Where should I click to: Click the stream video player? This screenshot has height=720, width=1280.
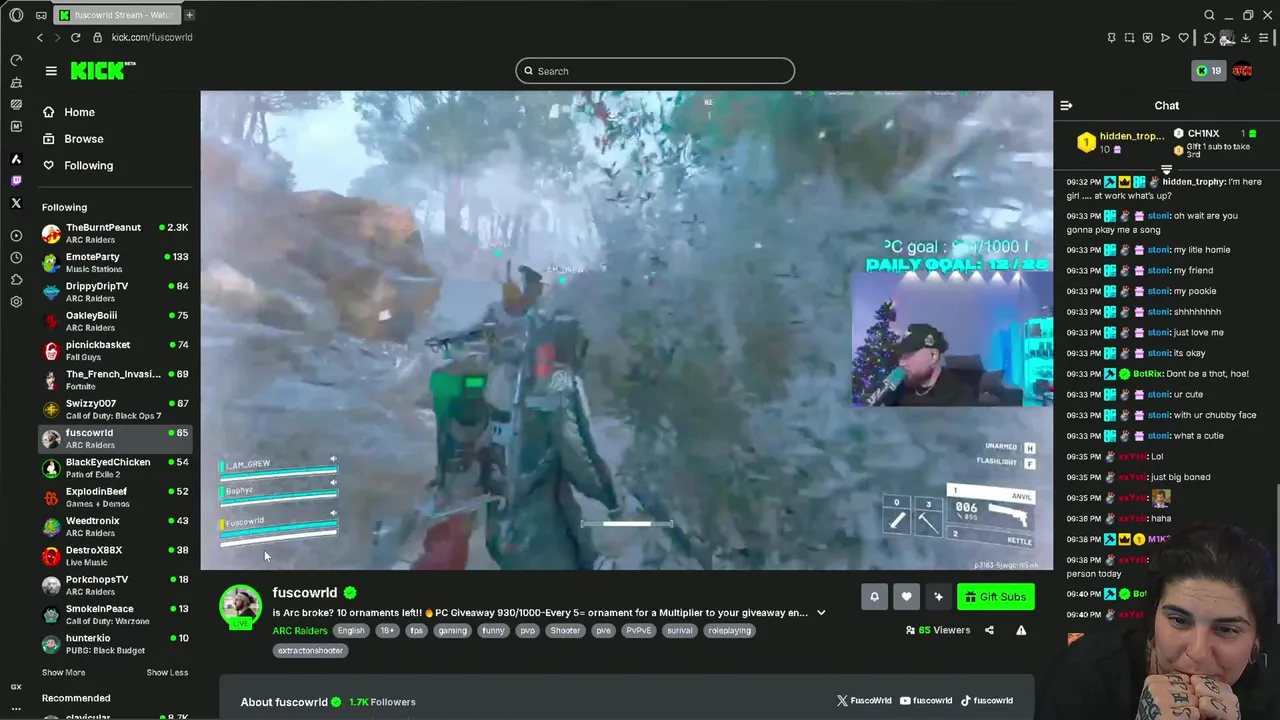coord(626,330)
